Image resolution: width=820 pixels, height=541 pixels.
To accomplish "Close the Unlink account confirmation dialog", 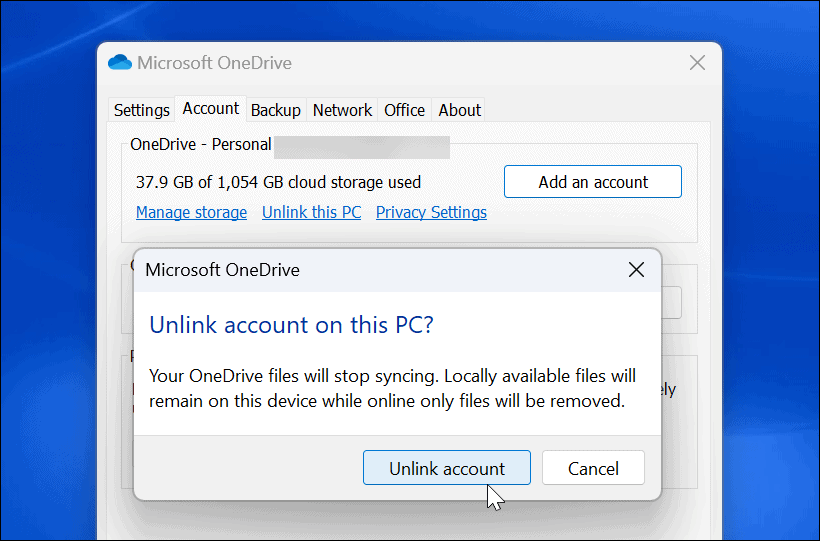I will coord(636,270).
